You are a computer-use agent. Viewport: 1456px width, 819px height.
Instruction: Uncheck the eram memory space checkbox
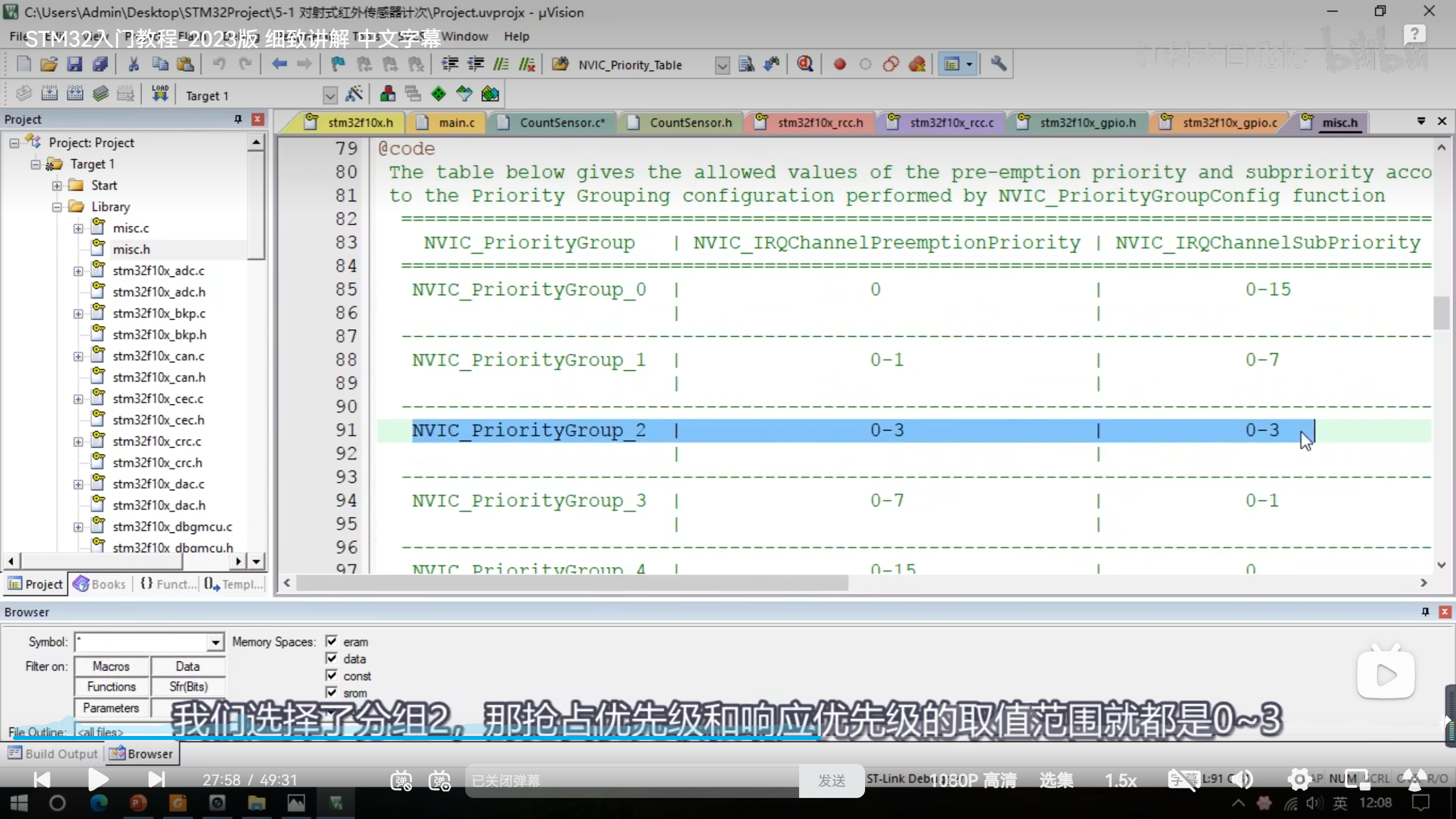click(332, 642)
